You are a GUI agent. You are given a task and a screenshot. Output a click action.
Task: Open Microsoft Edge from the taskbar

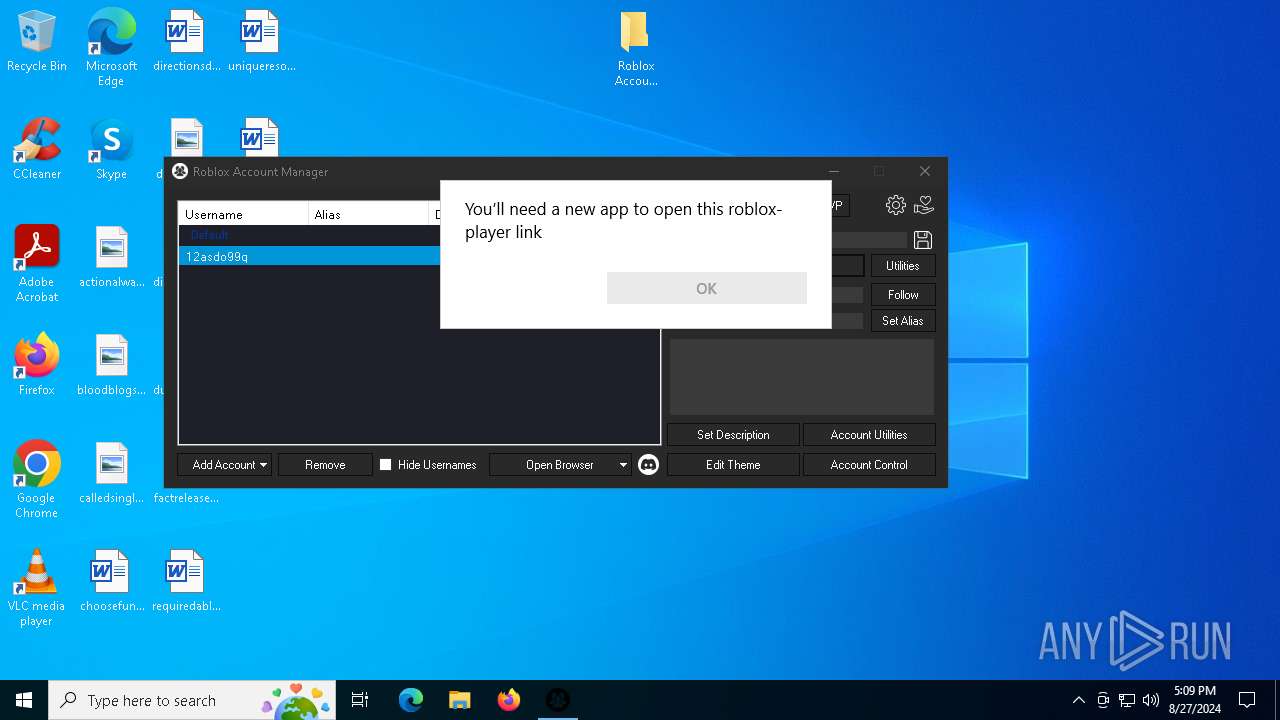click(411, 700)
